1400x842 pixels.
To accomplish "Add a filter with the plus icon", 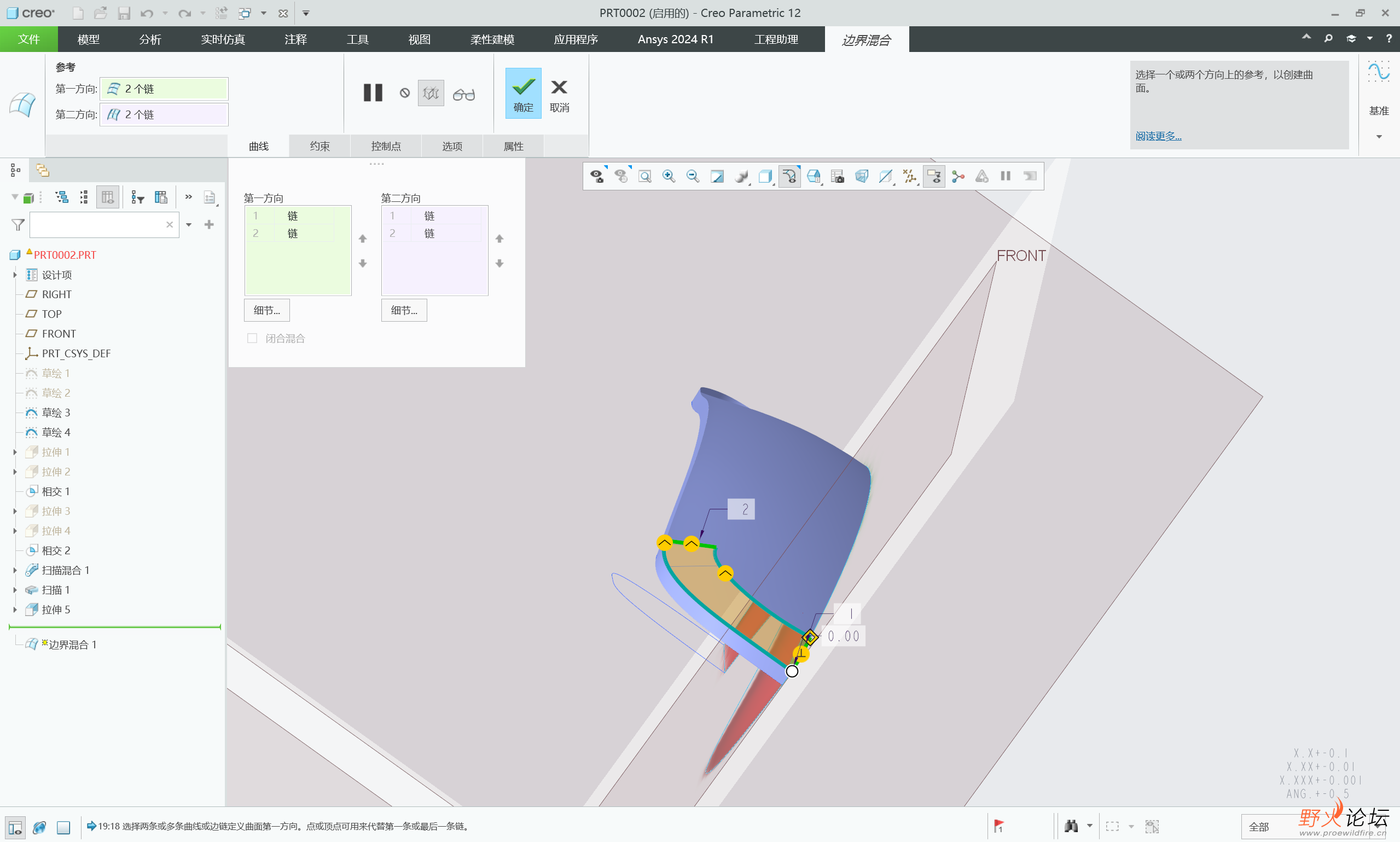I will click(210, 225).
